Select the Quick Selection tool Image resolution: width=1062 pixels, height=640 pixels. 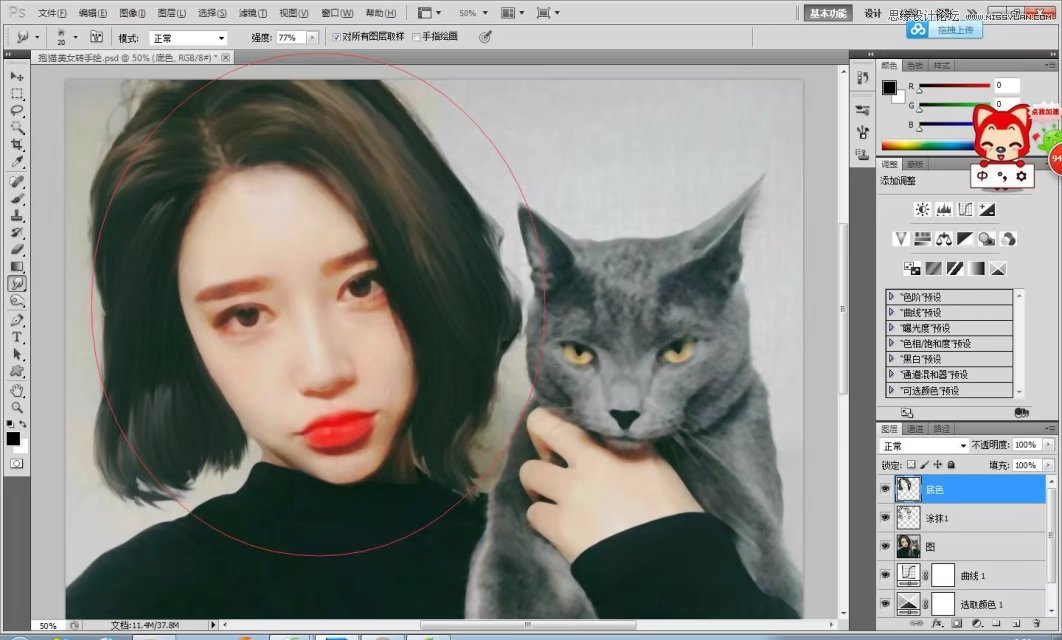pyautogui.click(x=17, y=127)
